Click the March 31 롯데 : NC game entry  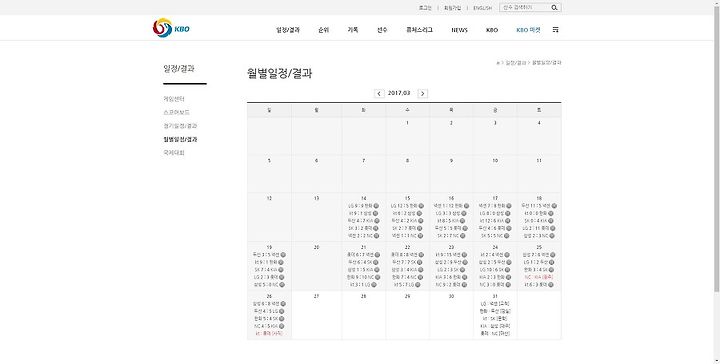tap(495, 334)
